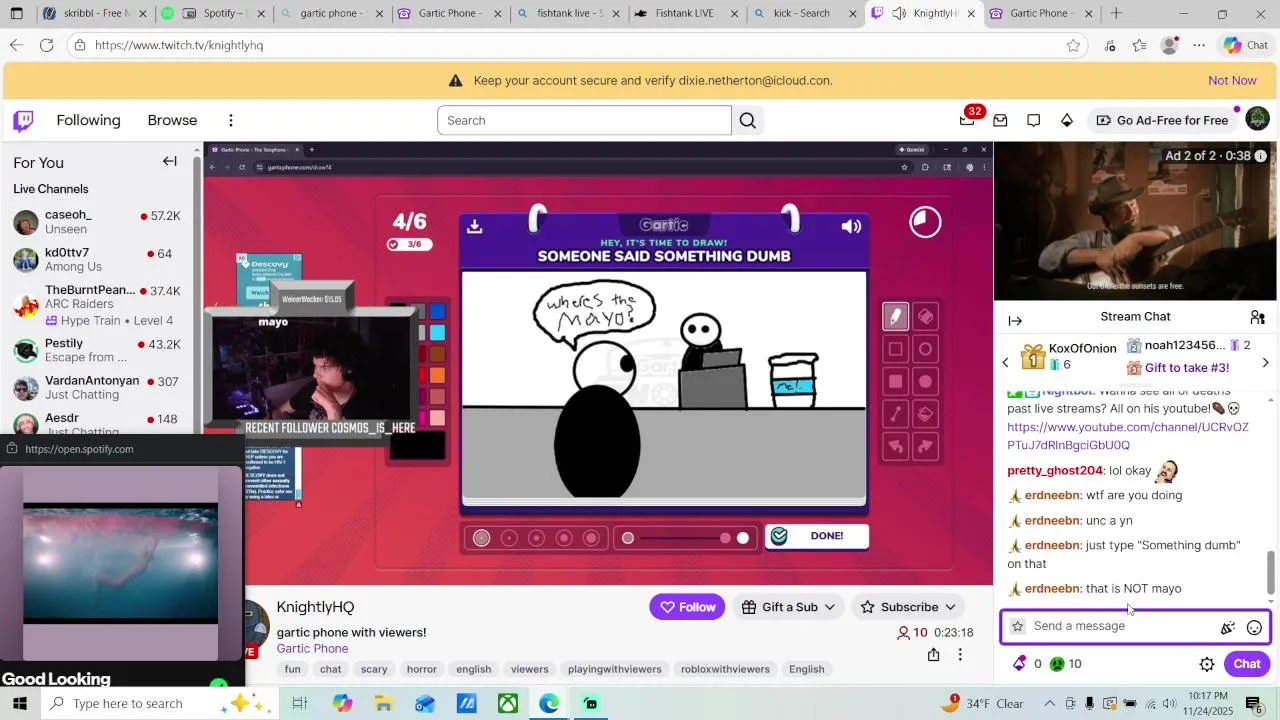The height and width of the screenshot is (720, 1280).
Task: Click the Twitch search magnifier button
Action: coord(748,120)
